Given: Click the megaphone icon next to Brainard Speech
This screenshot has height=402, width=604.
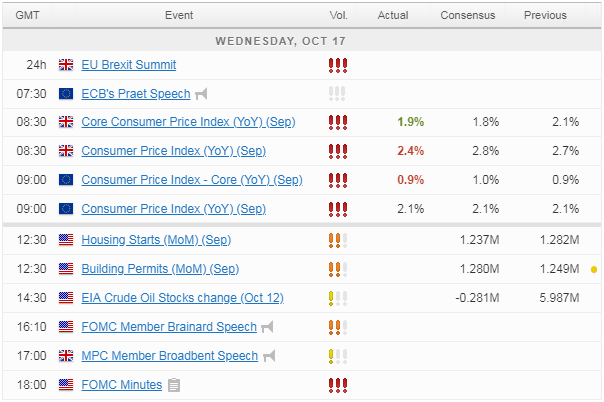Looking at the screenshot, I should pyautogui.click(x=265, y=327).
